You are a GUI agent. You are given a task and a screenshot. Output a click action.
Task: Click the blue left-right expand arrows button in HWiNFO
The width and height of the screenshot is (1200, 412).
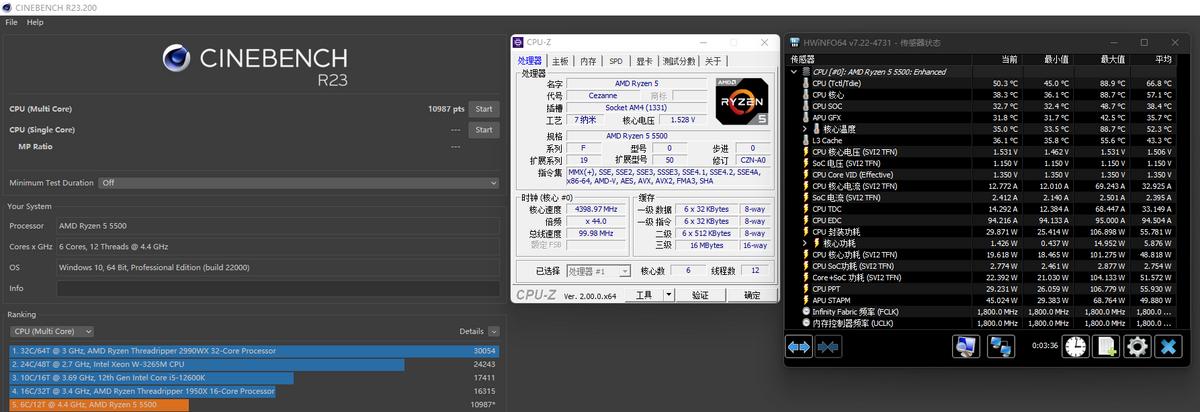coord(799,347)
